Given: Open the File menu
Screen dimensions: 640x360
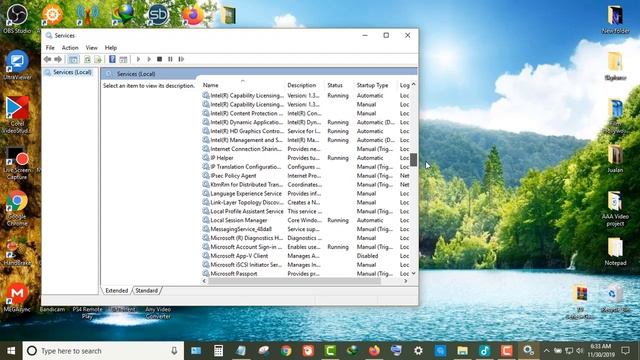Looking at the screenshot, I should click(50, 48).
